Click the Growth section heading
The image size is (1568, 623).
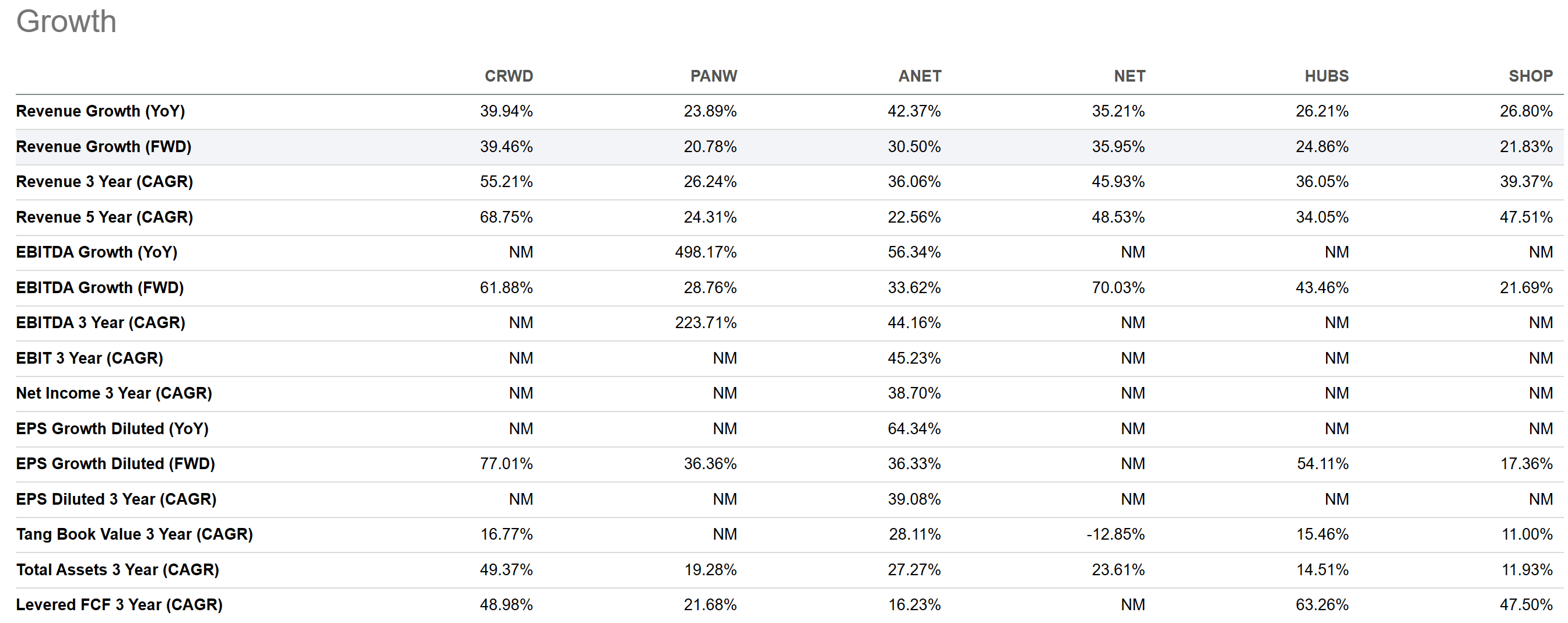tap(66, 22)
